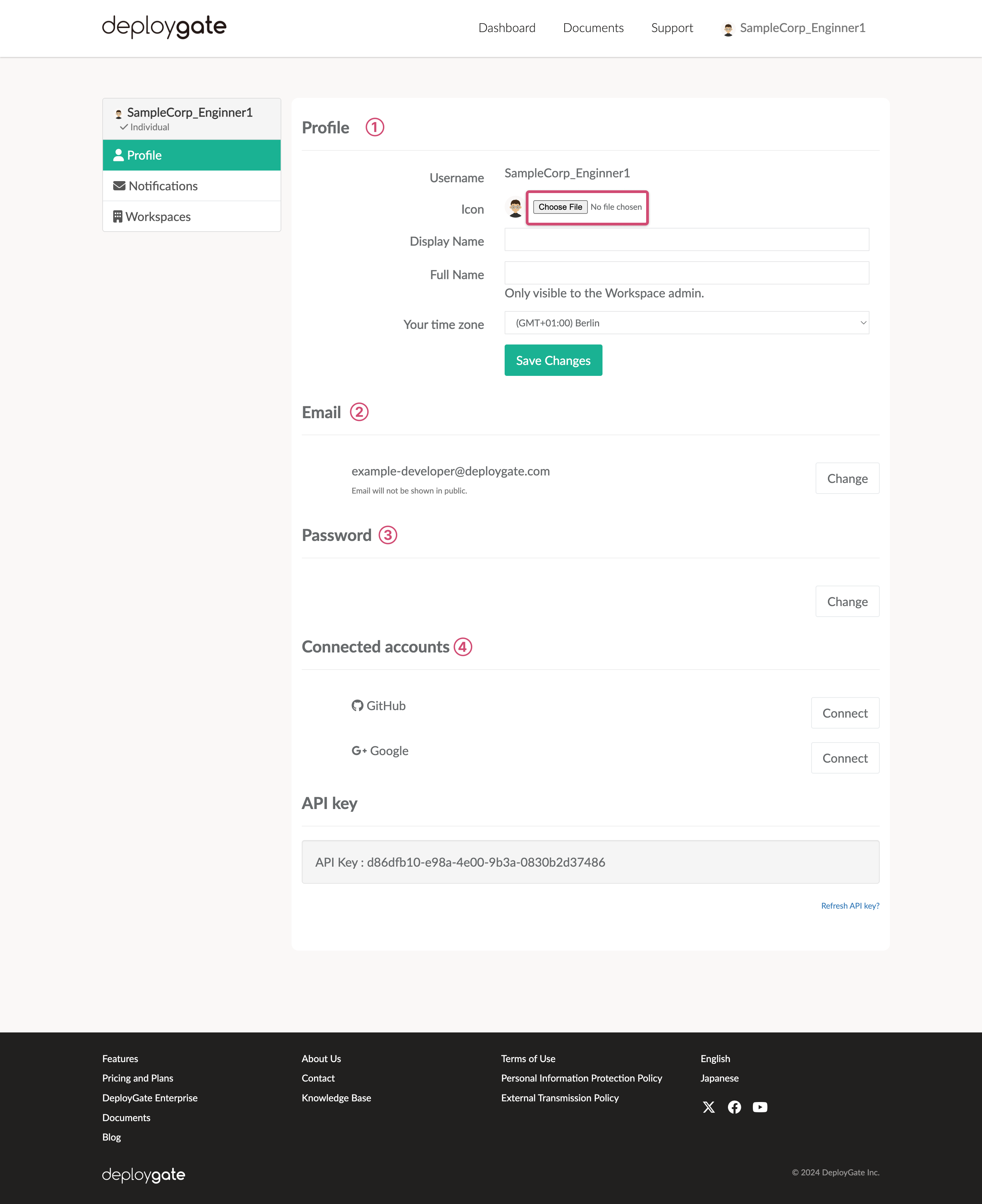The image size is (982, 1204).
Task: Open the time zone dropdown
Action: (686, 323)
